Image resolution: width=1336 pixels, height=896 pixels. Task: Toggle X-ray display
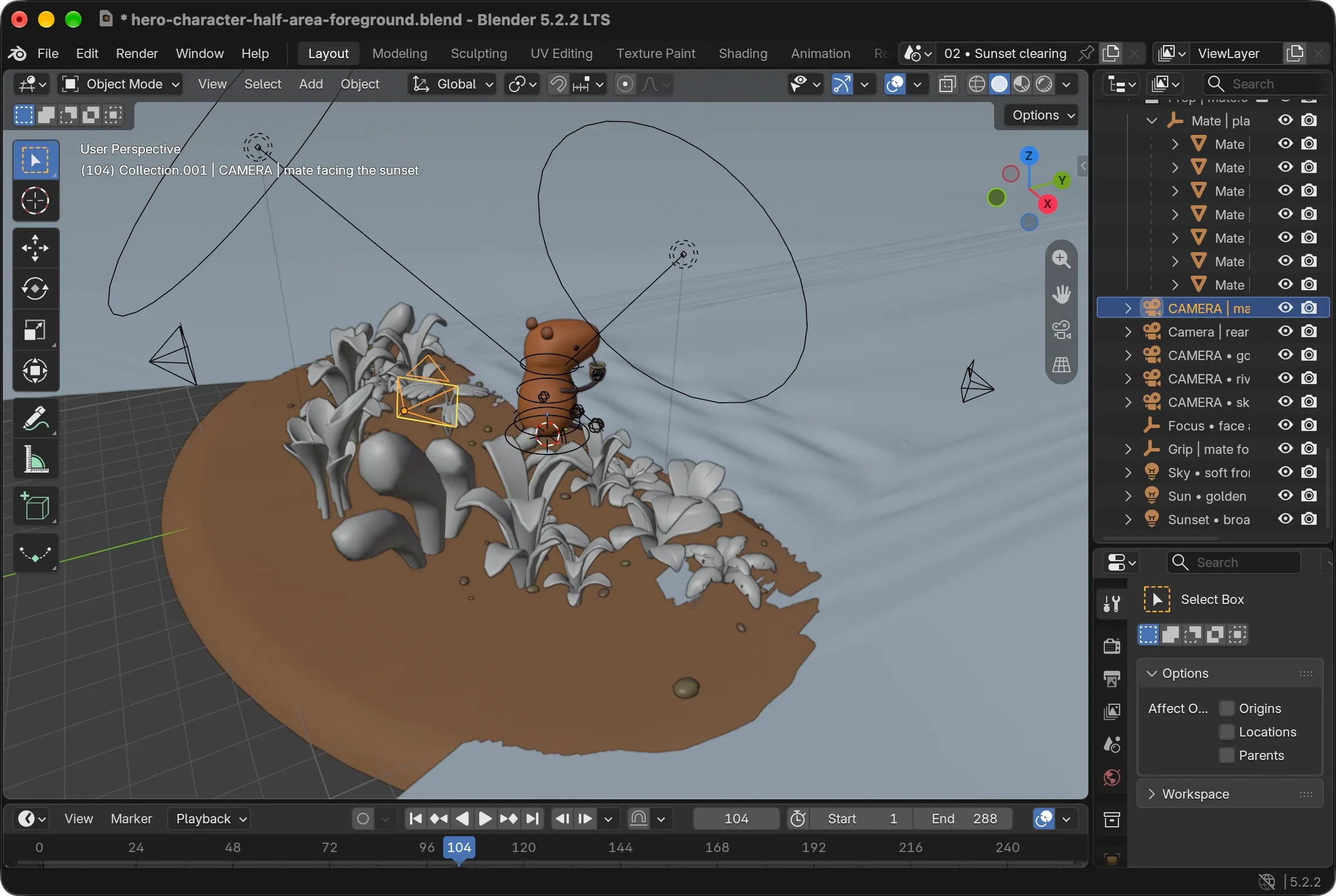(947, 84)
